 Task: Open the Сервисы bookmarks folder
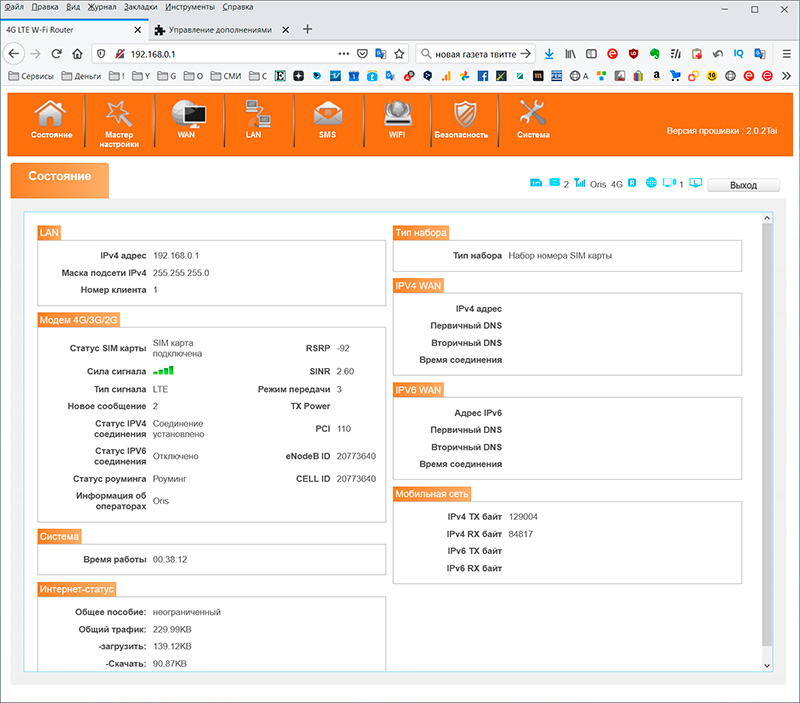click(x=31, y=75)
